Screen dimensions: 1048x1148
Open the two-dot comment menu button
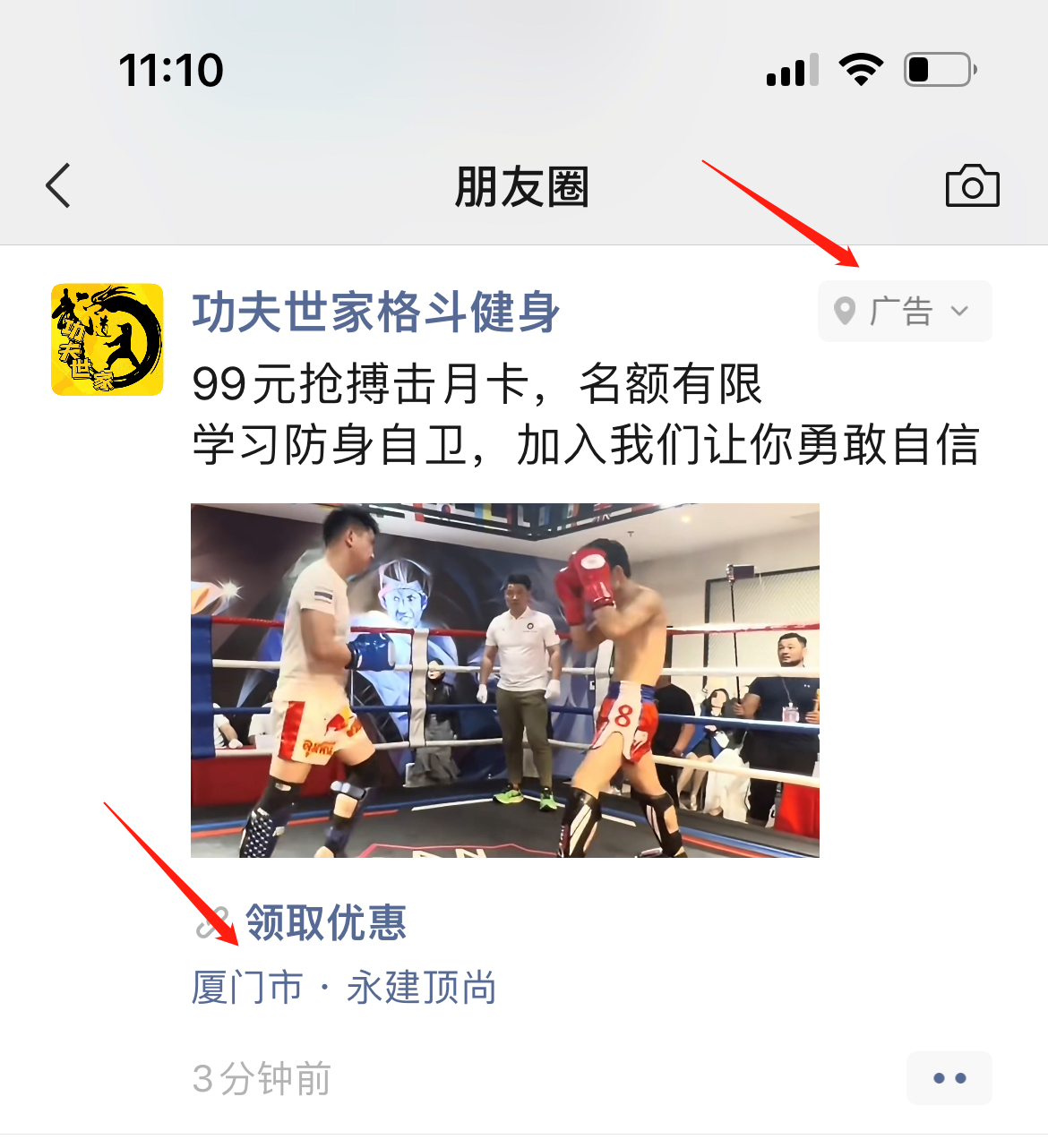(x=949, y=1078)
